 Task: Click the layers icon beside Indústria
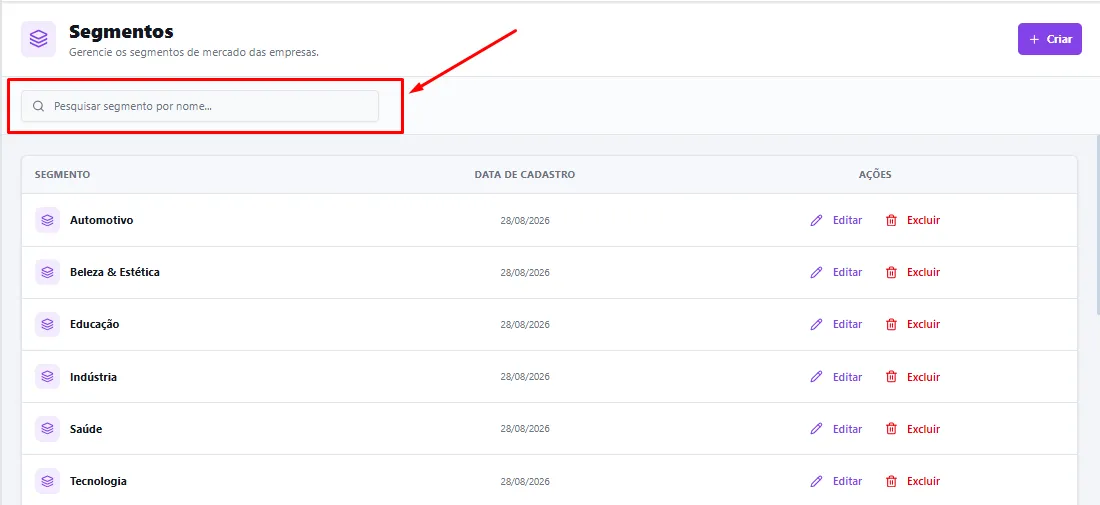pos(47,377)
